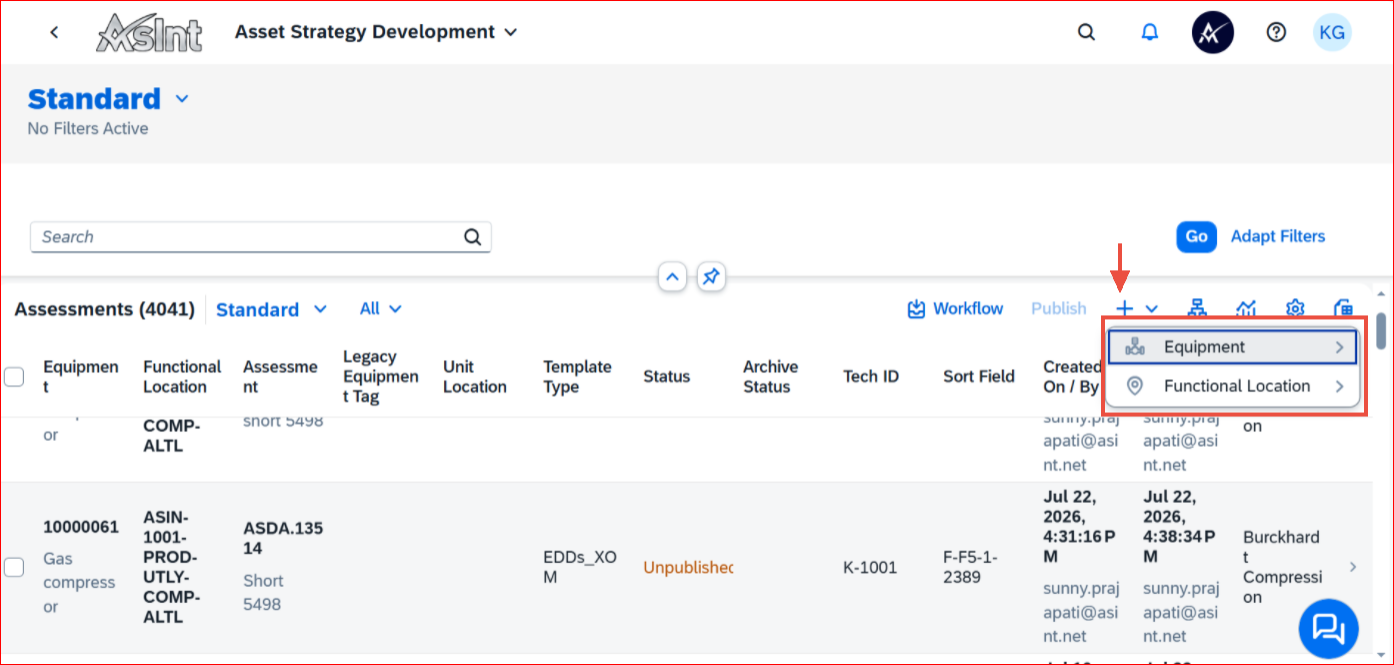This screenshot has height=665, width=1394.
Task: Open help question mark icon
Action: (1276, 32)
